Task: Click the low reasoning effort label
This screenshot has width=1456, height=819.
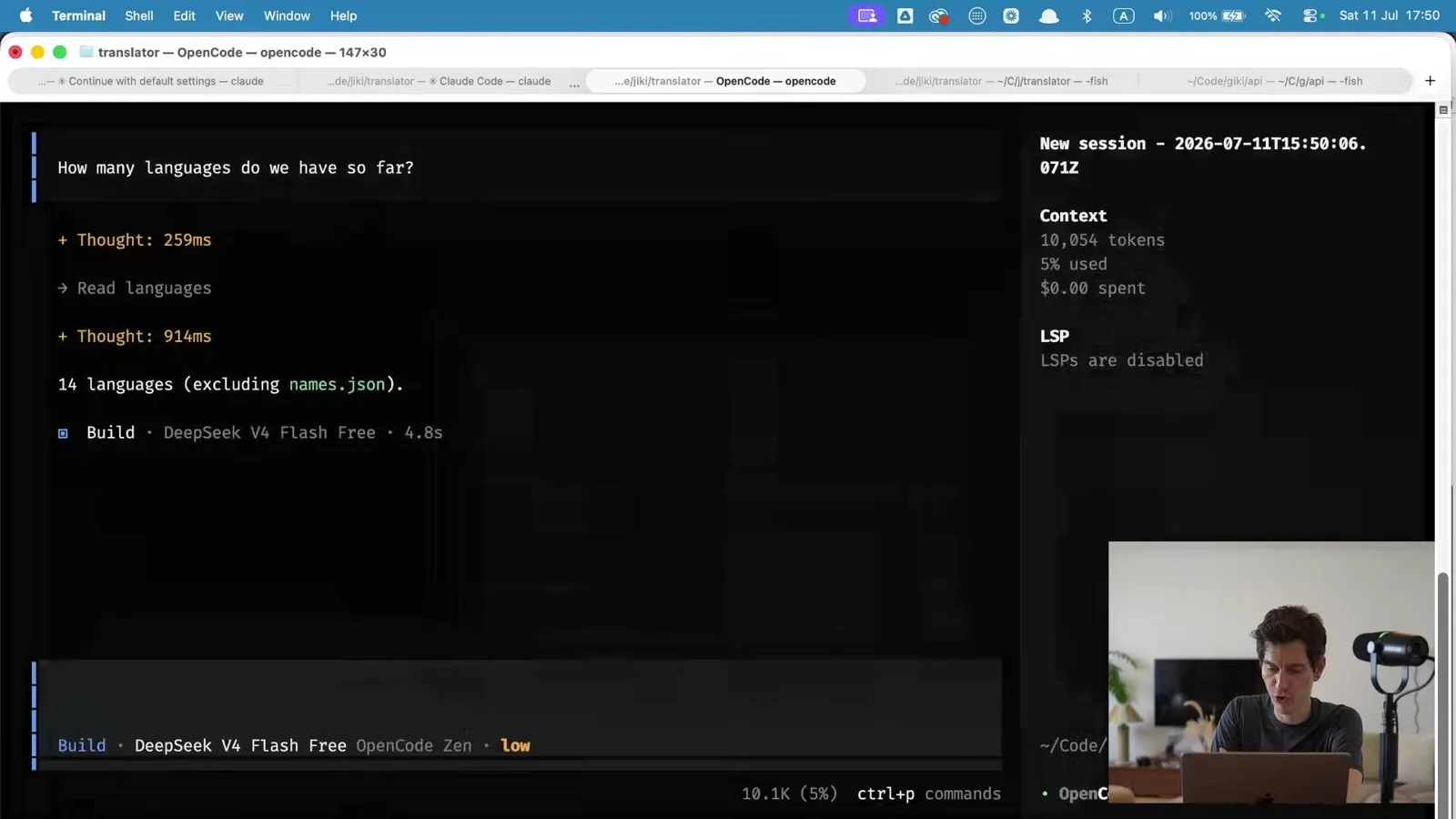Action: (x=515, y=745)
